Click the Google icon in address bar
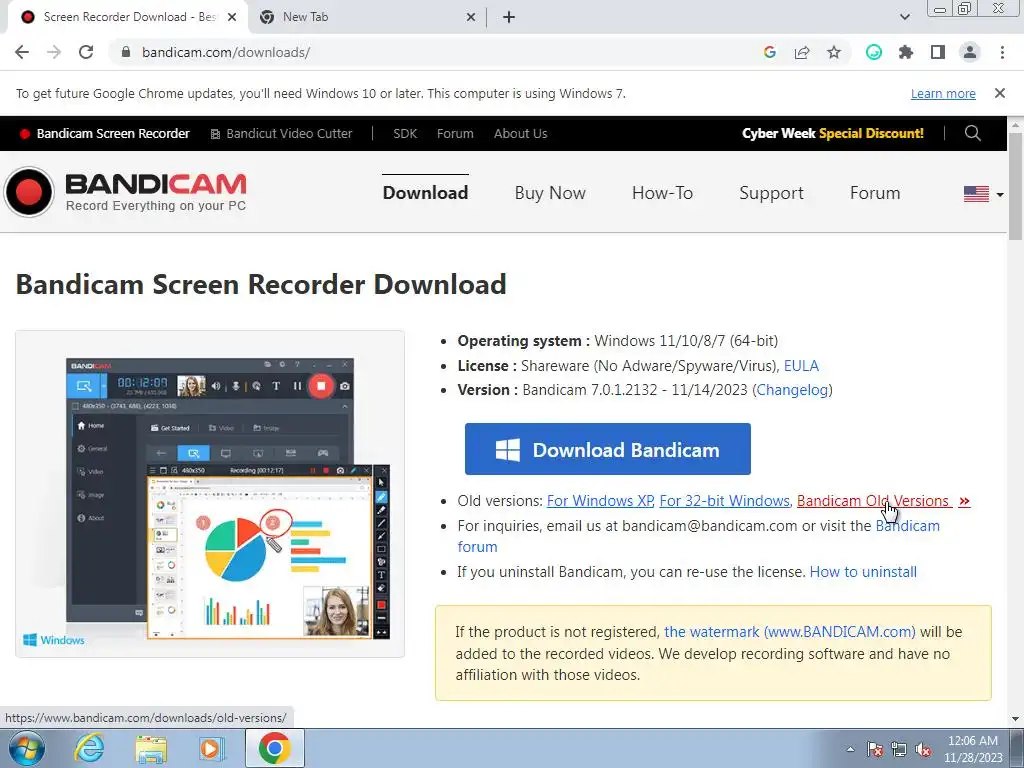Screen dimensions: 1024x768 pyautogui.click(x=769, y=52)
